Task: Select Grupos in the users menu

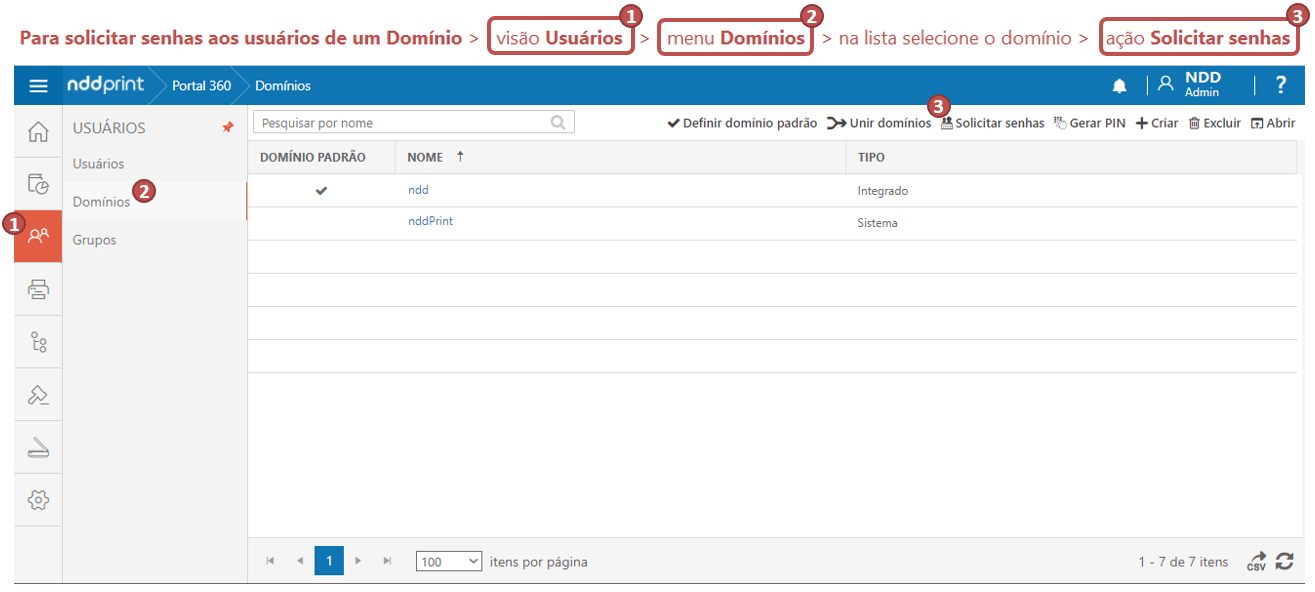Action: (95, 240)
